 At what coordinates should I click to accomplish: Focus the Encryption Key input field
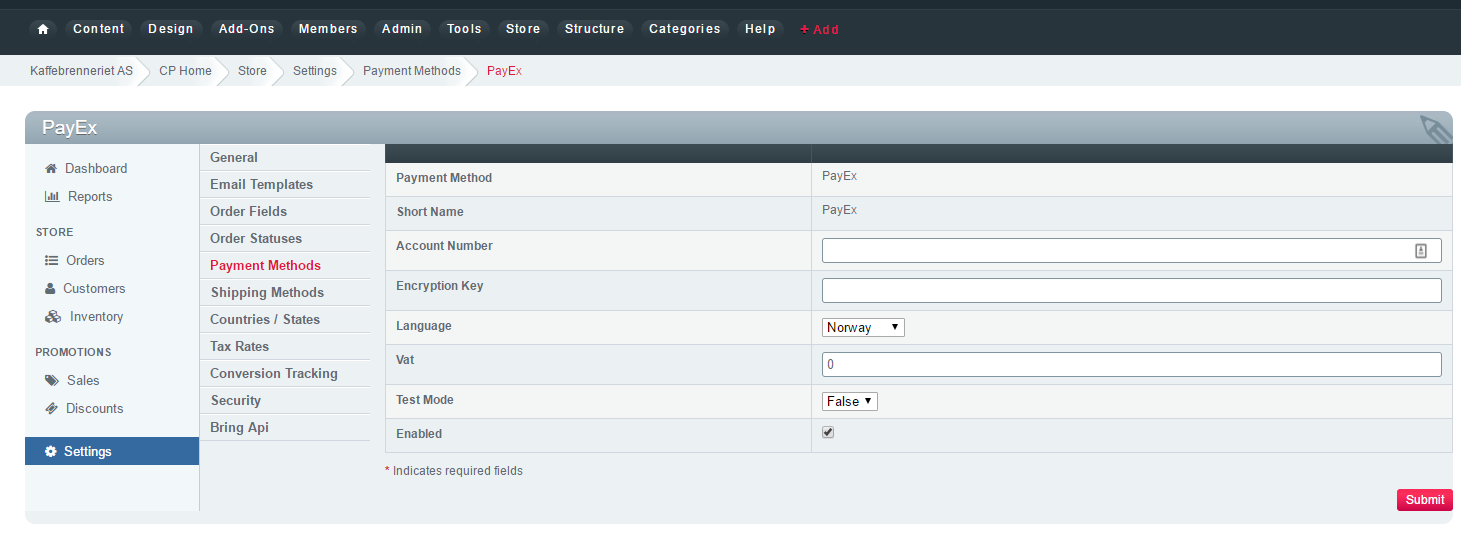[x=1131, y=291]
